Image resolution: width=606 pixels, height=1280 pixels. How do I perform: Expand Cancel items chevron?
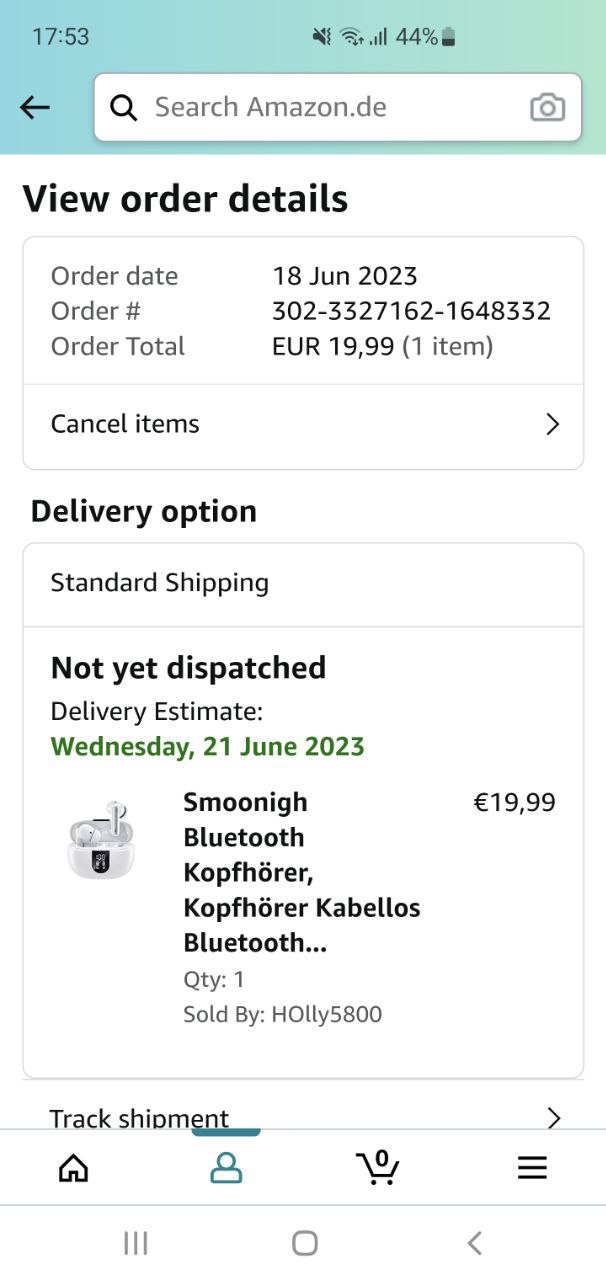click(x=552, y=424)
